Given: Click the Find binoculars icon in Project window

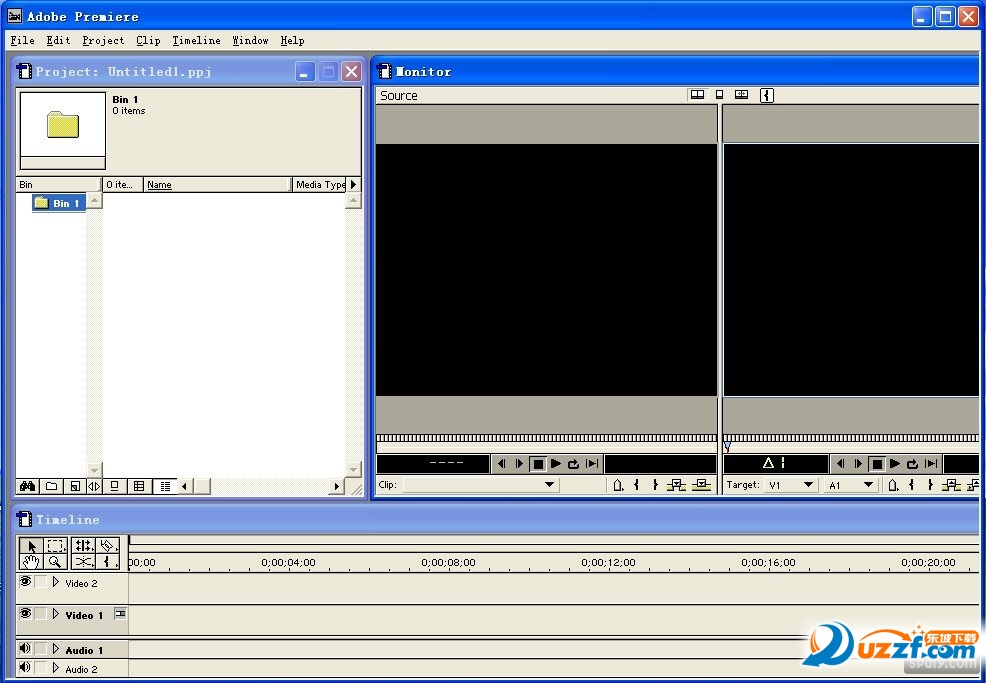Looking at the screenshot, I should (x=28, y=486).
